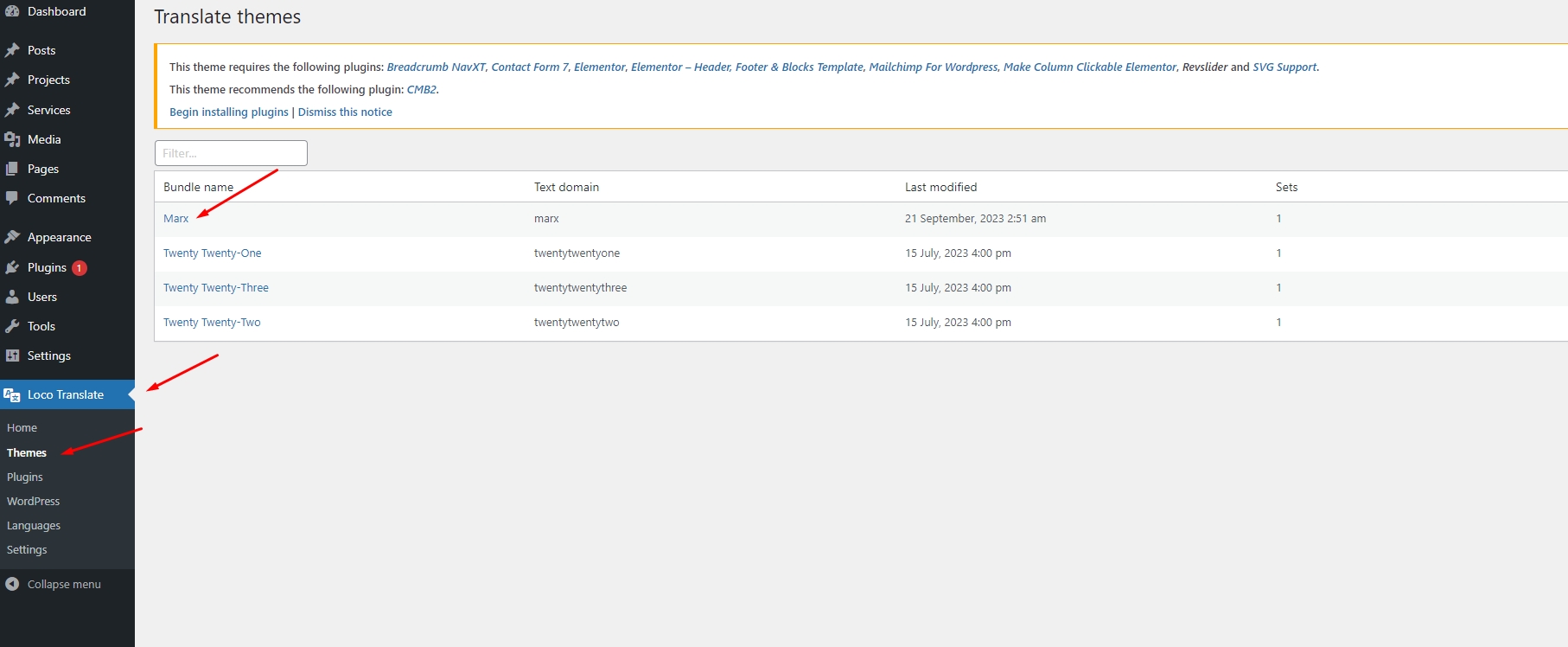Image resolution: width=1568 pixels, height=647 pixels.
Task: Sort by Last modified column header
Action: coord(940,187)
